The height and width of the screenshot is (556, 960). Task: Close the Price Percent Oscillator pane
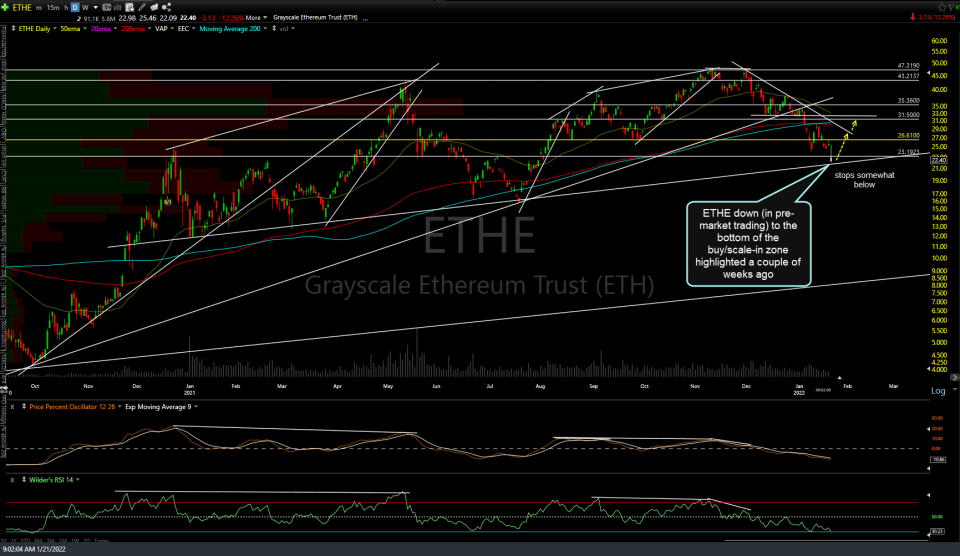(x=12, y=407)
